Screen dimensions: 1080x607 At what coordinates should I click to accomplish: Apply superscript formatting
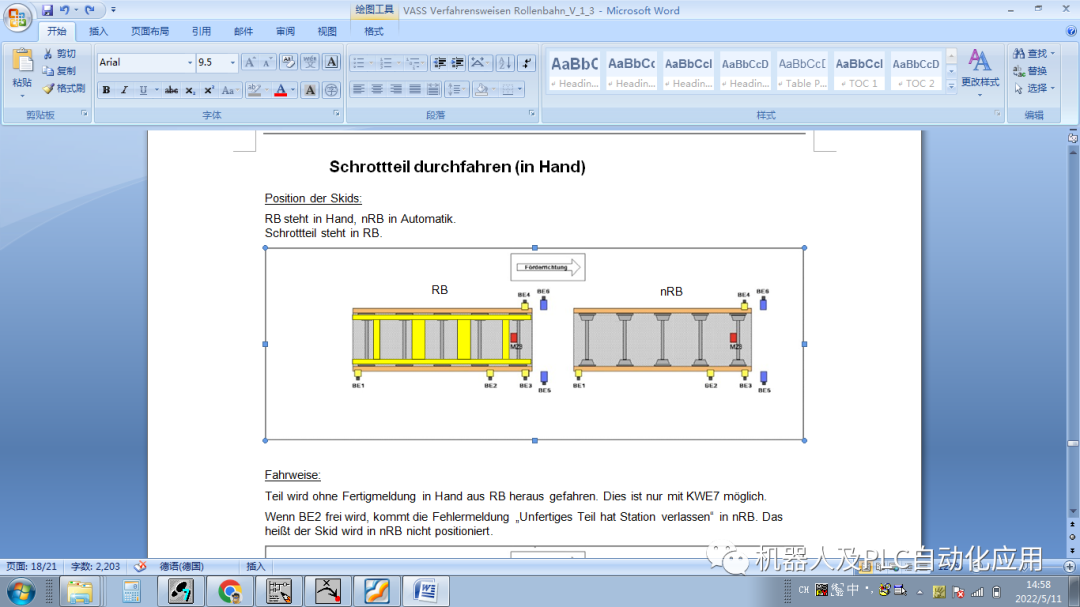[x=209, y=90]
